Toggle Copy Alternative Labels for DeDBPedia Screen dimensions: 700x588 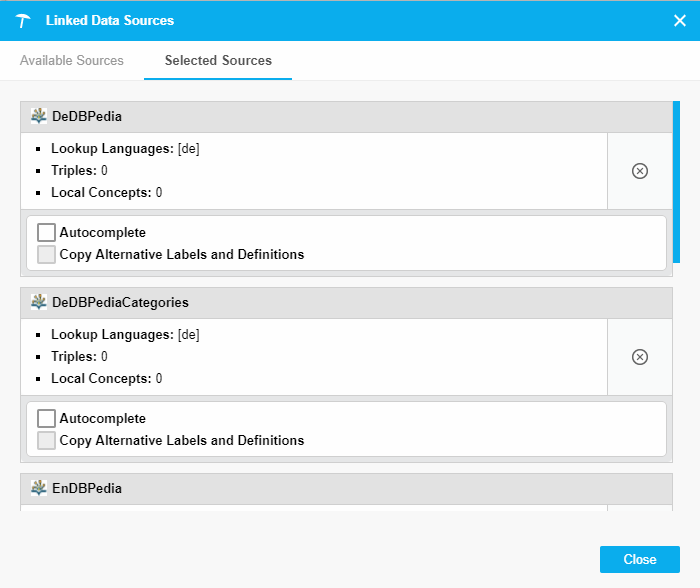[x=46, y=255]
